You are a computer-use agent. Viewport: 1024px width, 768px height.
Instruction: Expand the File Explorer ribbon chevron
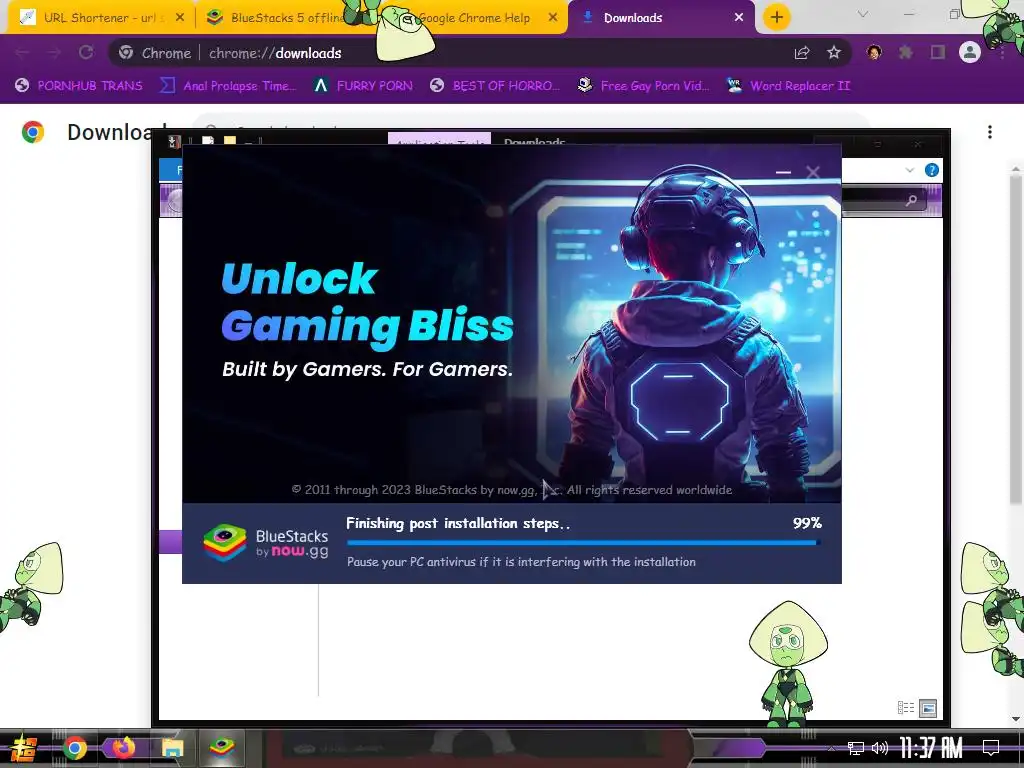point(910,170)
